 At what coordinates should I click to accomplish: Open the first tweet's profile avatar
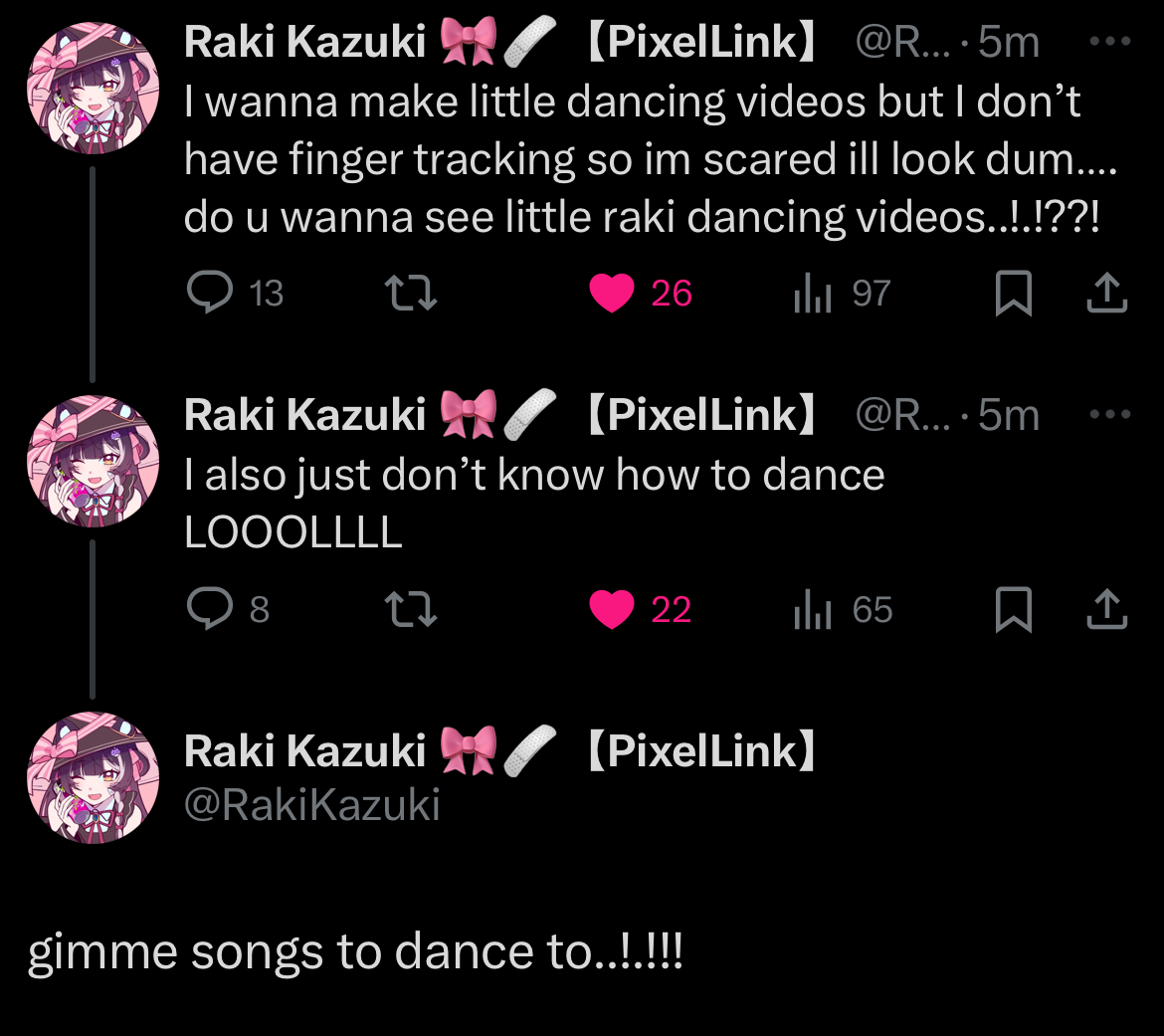[94, 88]
